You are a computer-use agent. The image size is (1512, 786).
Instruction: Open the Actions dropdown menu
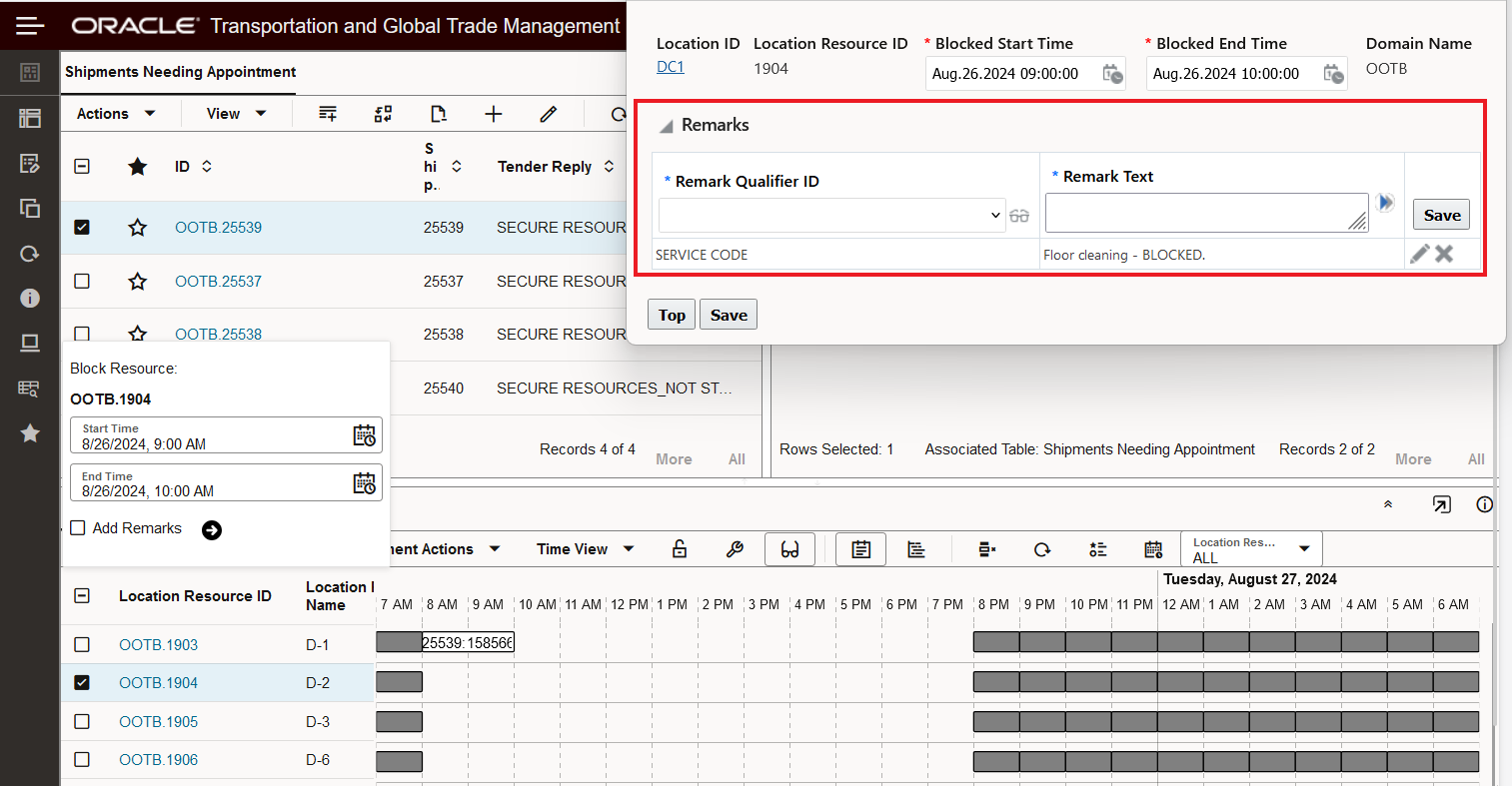pyautogui.click(x=116, y=114)
